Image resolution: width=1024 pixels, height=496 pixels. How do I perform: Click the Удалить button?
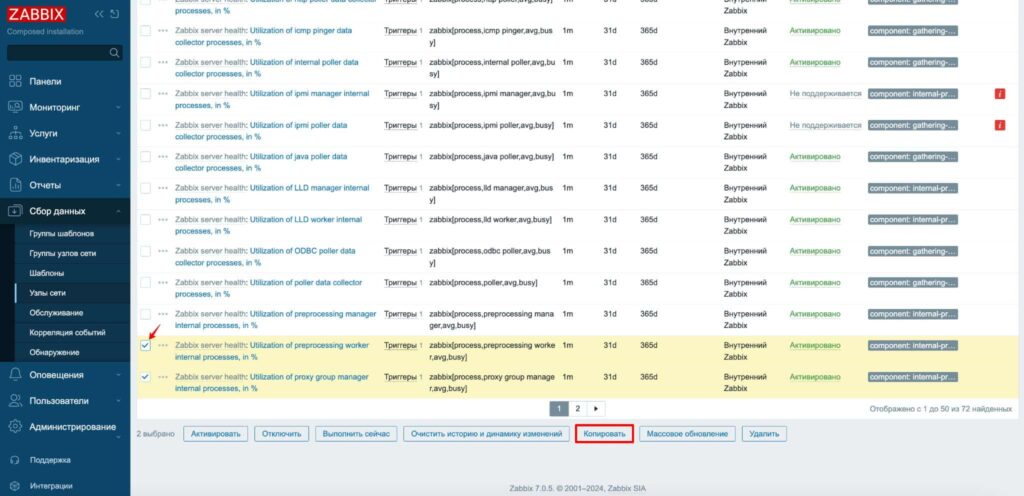(764, 434)
